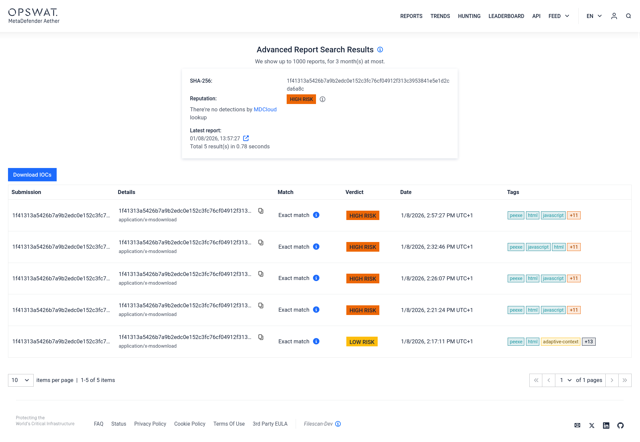The image size is (640, 442).
Task: Click the Verdict column header
Action: (354, 192)
